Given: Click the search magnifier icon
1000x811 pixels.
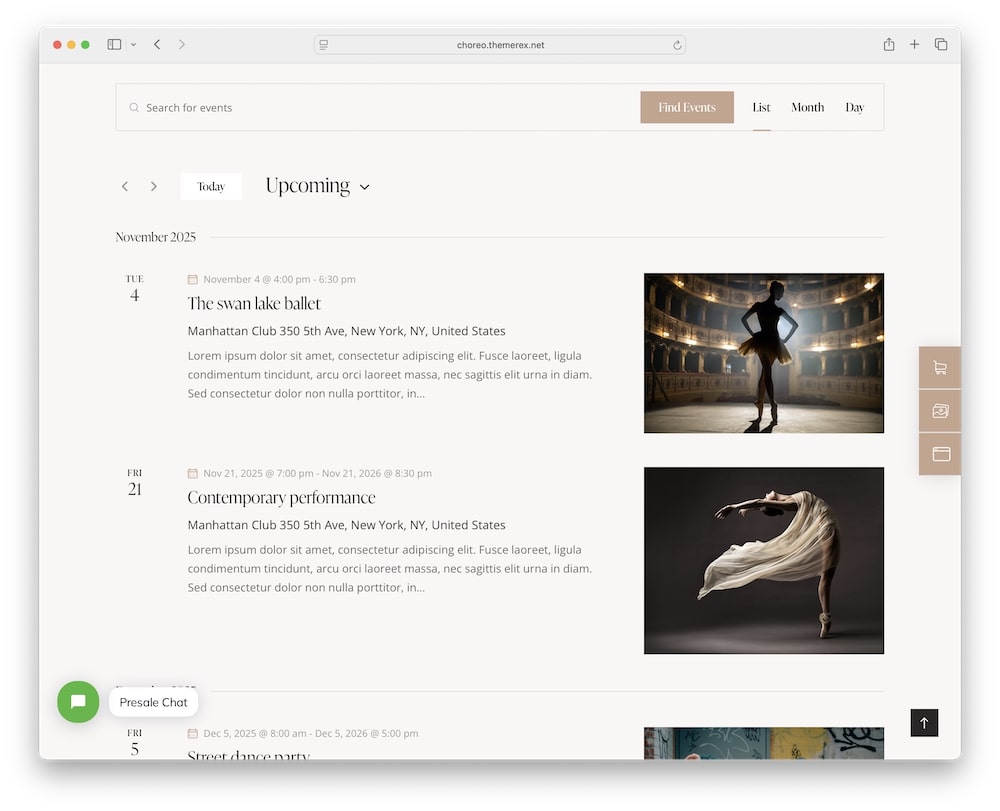Looking at the screenshot, I should pos(134,108).
